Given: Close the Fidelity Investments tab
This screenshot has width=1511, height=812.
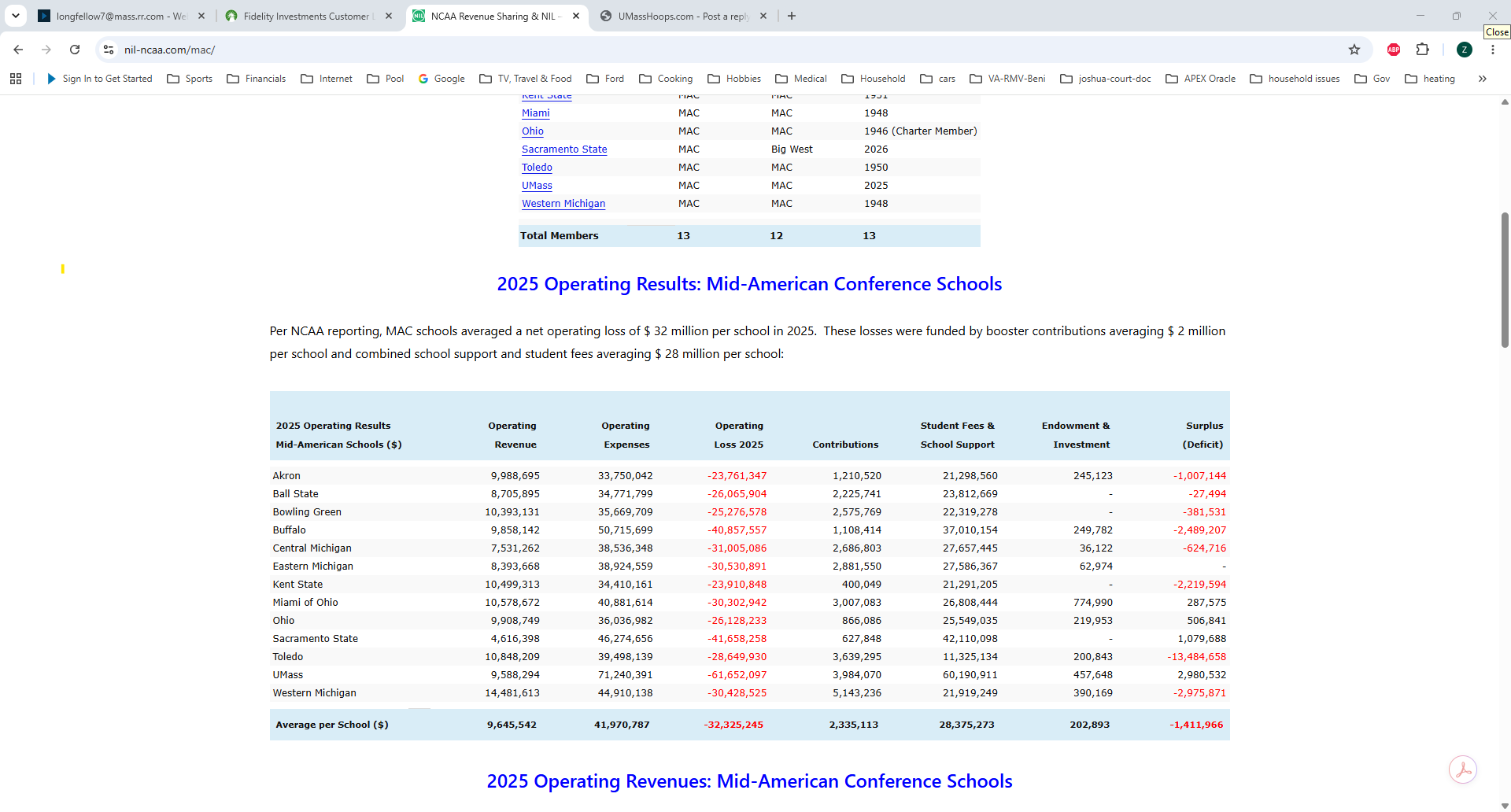Looking at the screenshot, I should (389, 16).
